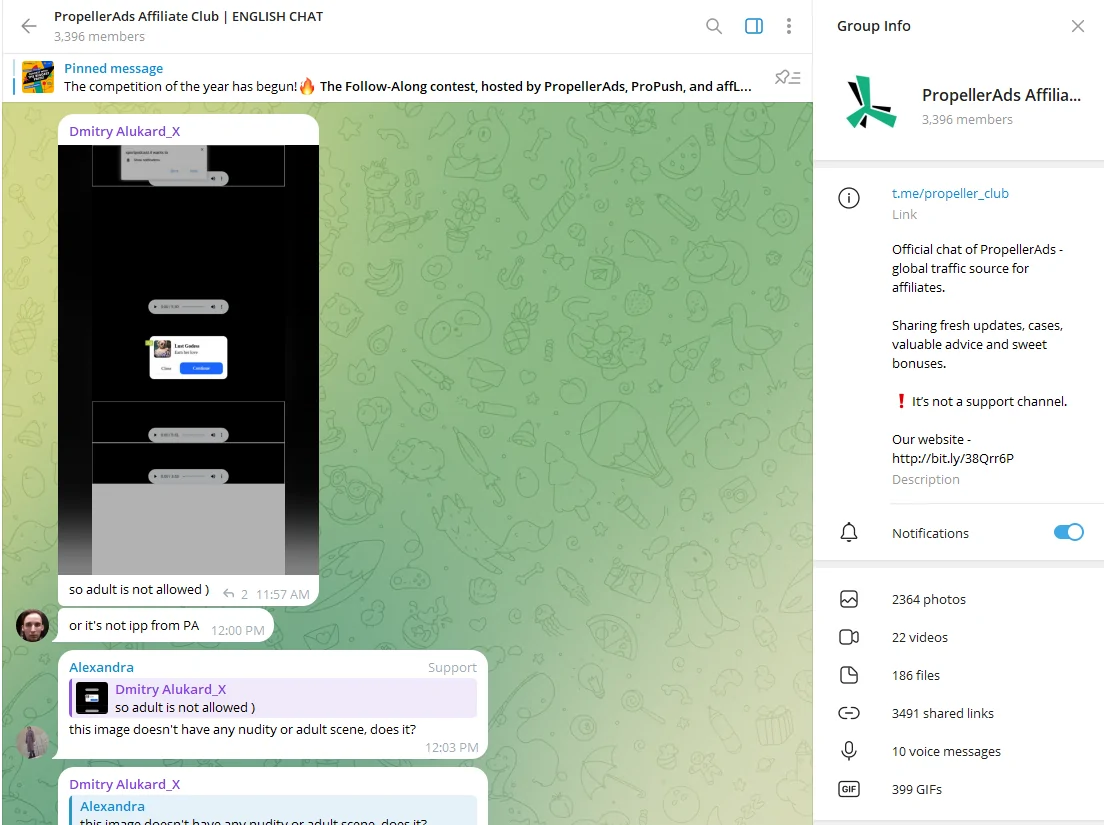Open the 22 videos section

point(919,638)
